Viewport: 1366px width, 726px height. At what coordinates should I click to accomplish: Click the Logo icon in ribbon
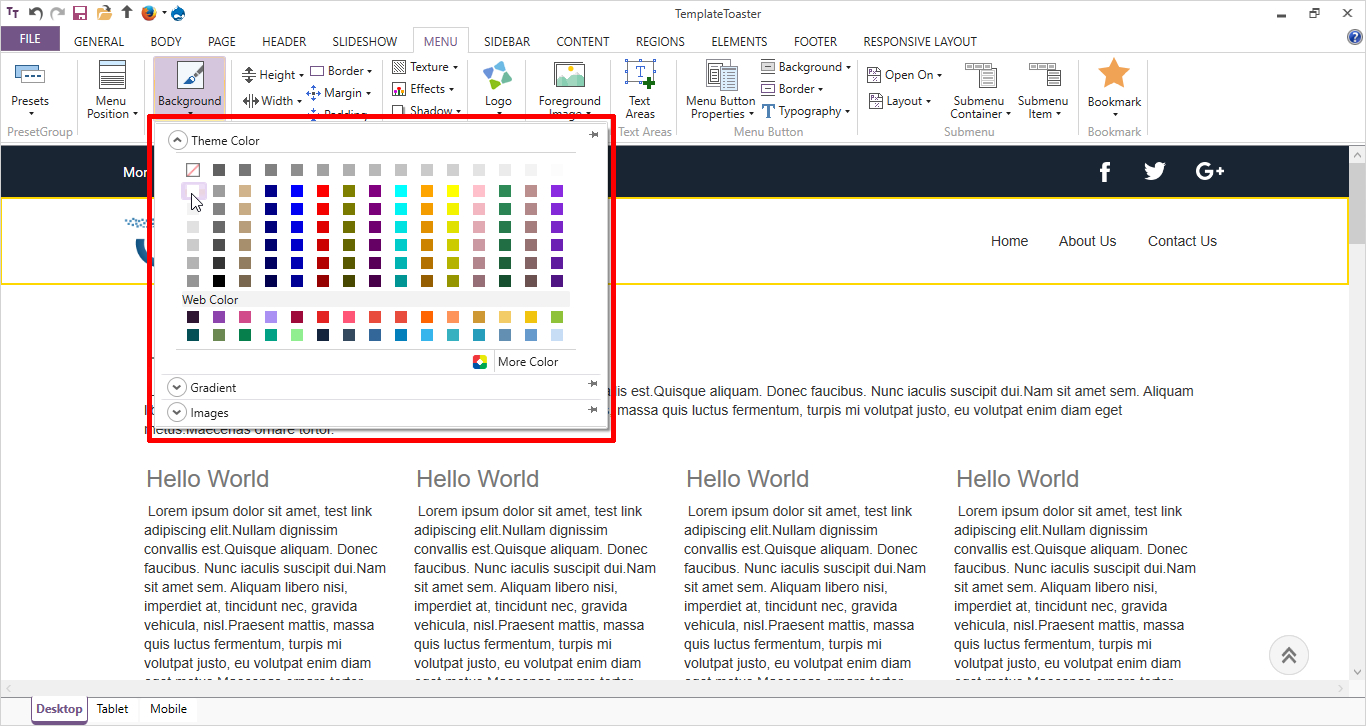click(x=497, y=77)
